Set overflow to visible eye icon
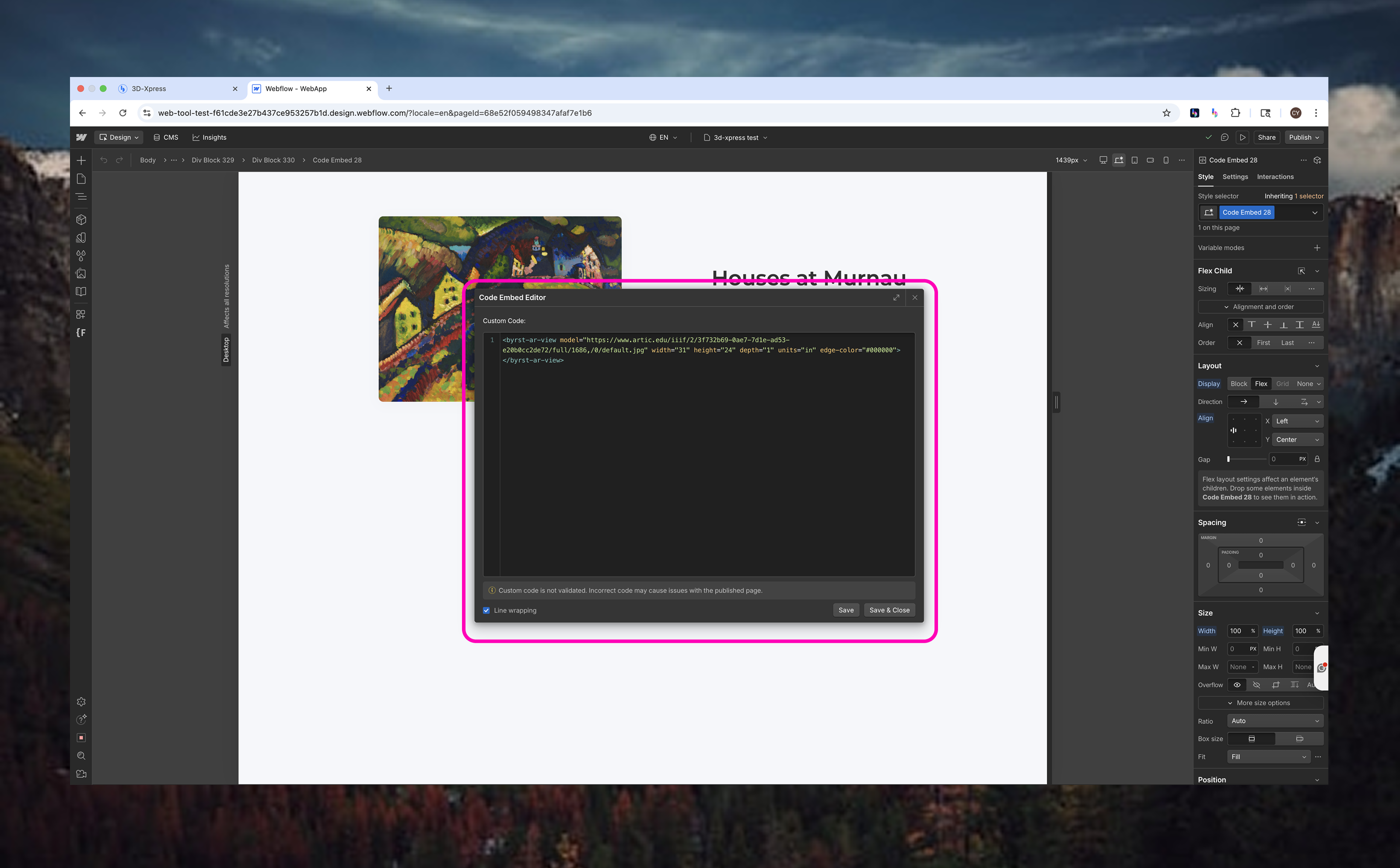This screenshot has height=868, width=1400. 1237,685
